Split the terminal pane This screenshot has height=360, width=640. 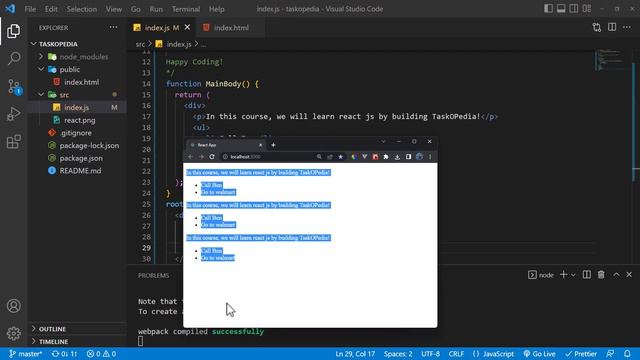[x=587, y=275]
